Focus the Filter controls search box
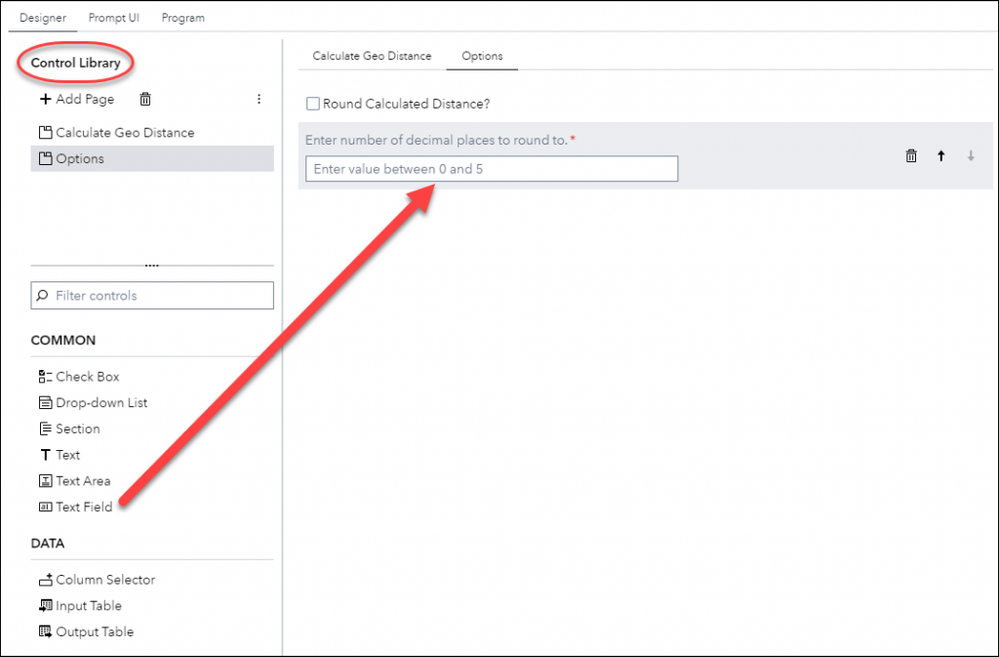The height and width of the screenshot is (657, 999). [x=152, y=296]
